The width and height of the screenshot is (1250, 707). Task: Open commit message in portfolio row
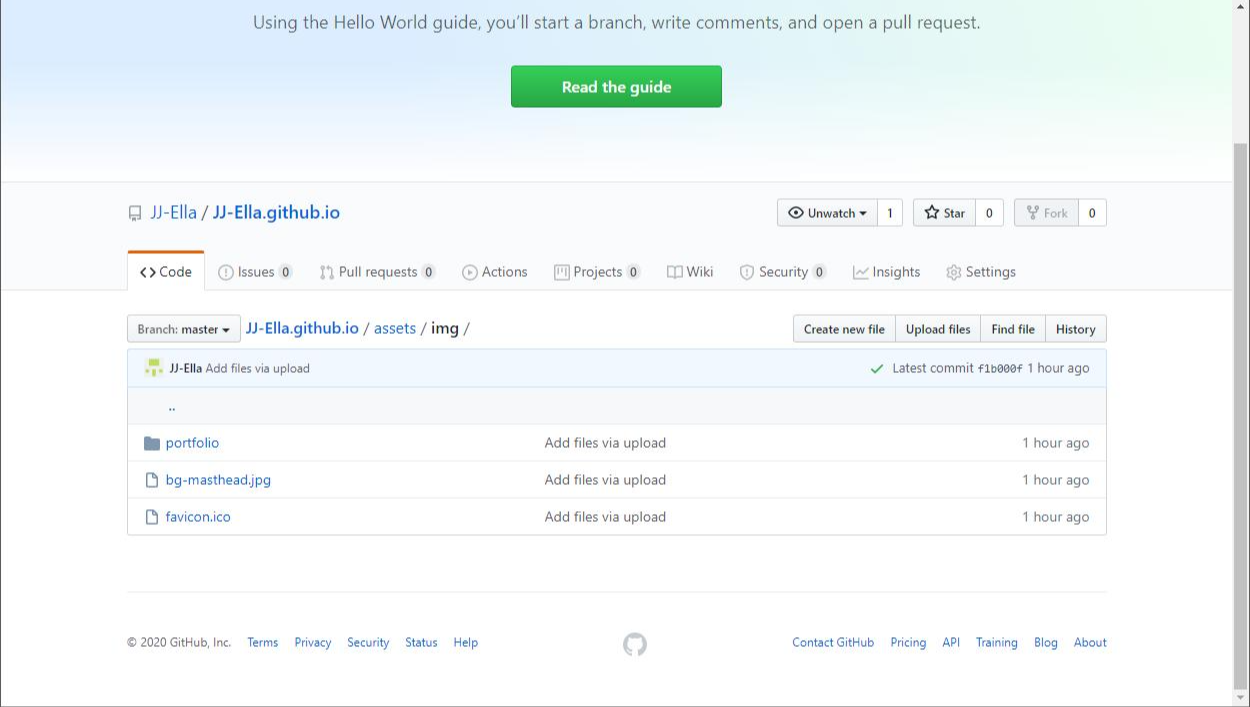coord(605,443)
